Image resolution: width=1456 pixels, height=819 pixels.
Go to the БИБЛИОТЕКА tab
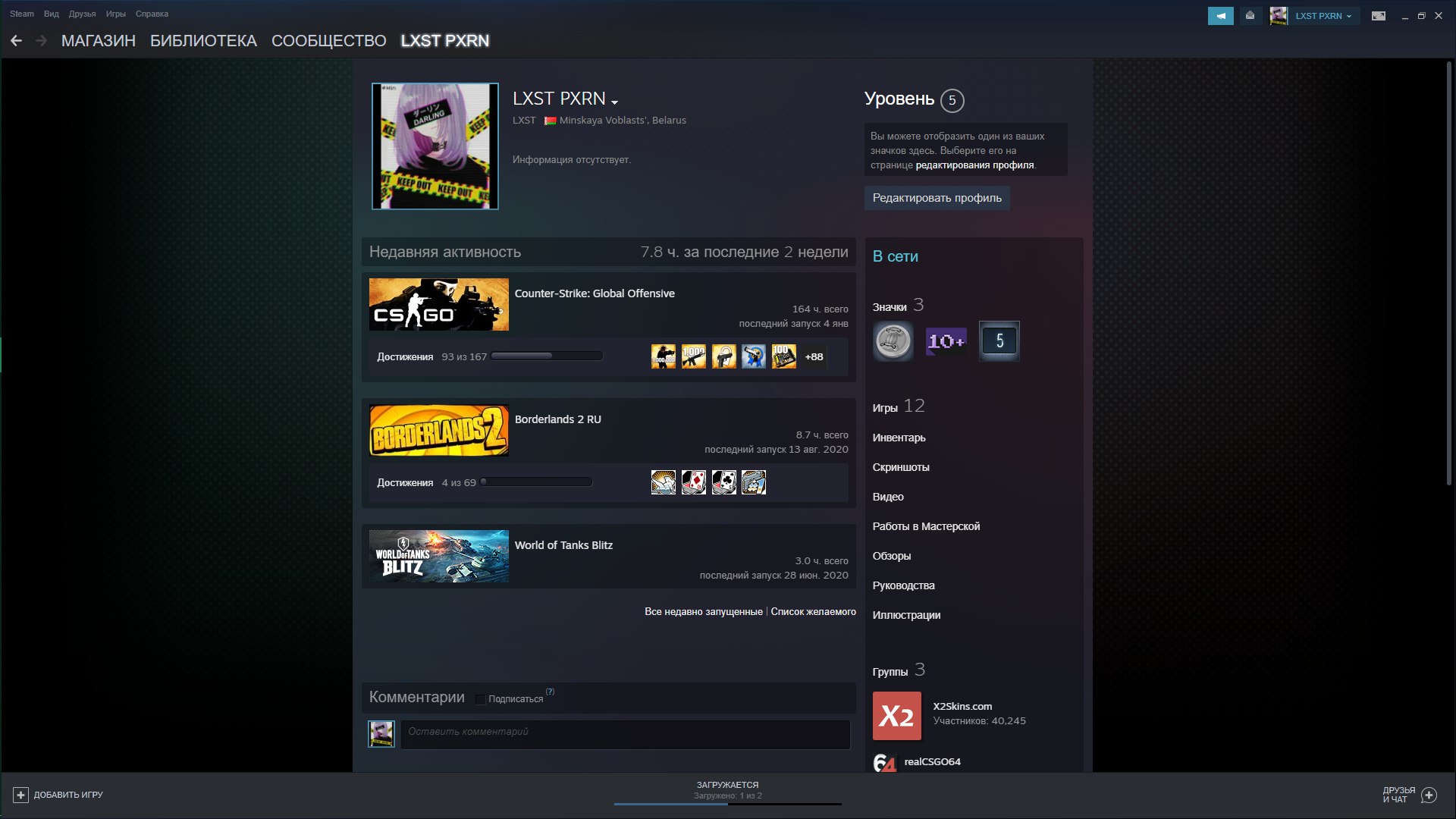(x=203, y=41)
